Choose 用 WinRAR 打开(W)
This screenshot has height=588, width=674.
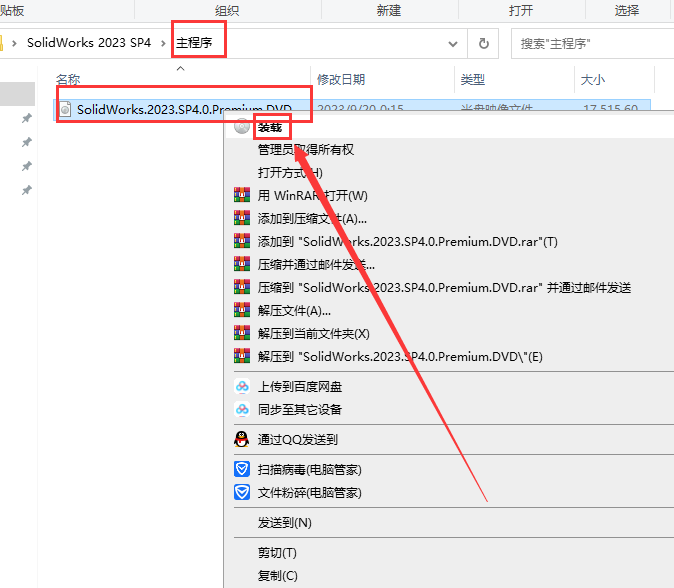click(x=312, y=196)
